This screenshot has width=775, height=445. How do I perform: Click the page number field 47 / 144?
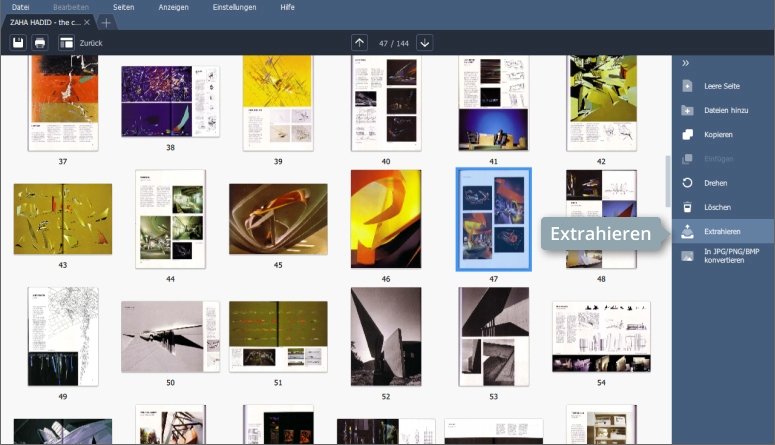click(x=393, y=43)
